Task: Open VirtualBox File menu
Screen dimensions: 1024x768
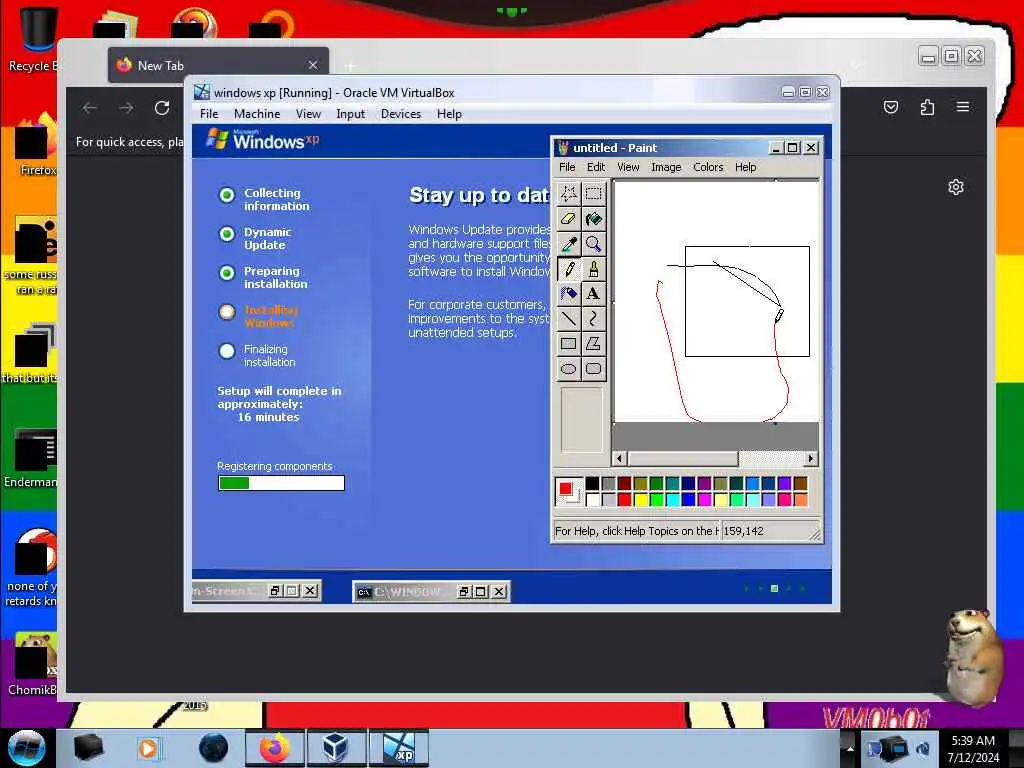Action: coord(209,114)
